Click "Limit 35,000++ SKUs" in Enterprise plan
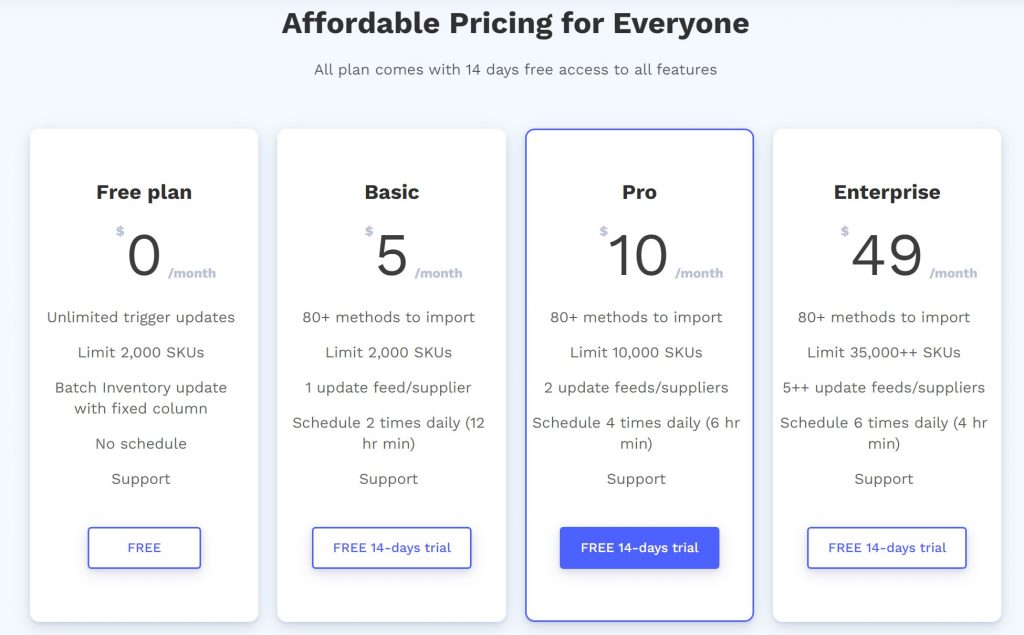The image size is (1024, 635). tap(884, 352)
